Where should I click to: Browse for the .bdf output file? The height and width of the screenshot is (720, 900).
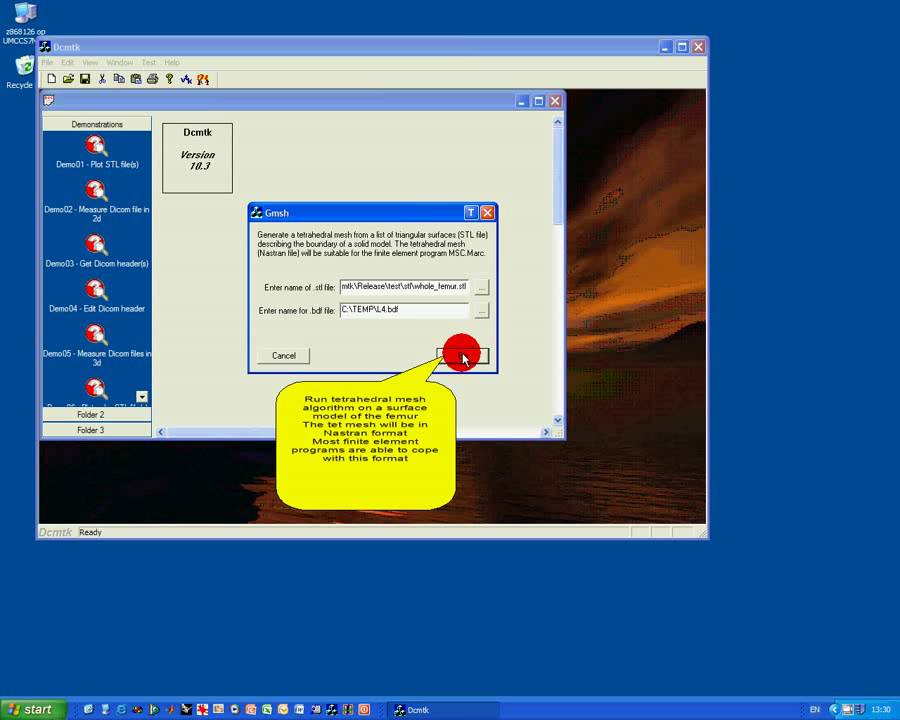(482, 311)
